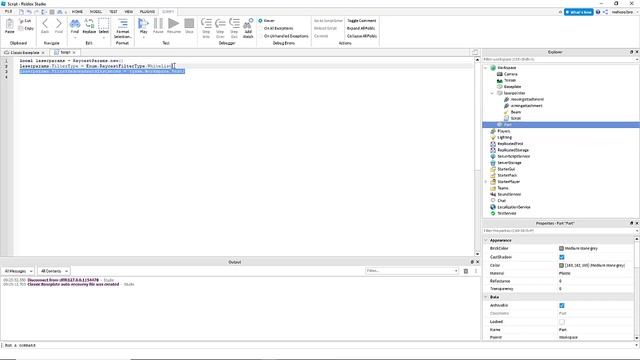Click the Step Out debugger icon
640x360 pixels.
click(x=234, y=24)
